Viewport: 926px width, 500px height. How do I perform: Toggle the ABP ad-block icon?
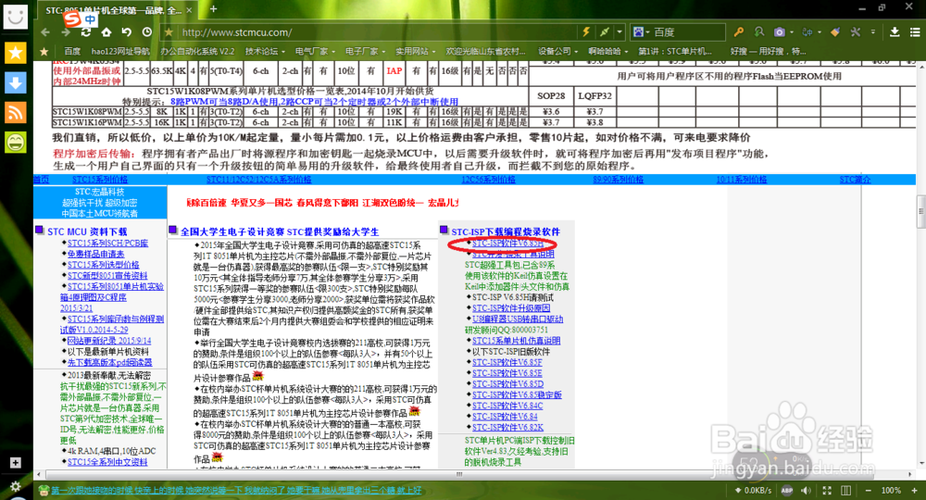tap(787, 490)
